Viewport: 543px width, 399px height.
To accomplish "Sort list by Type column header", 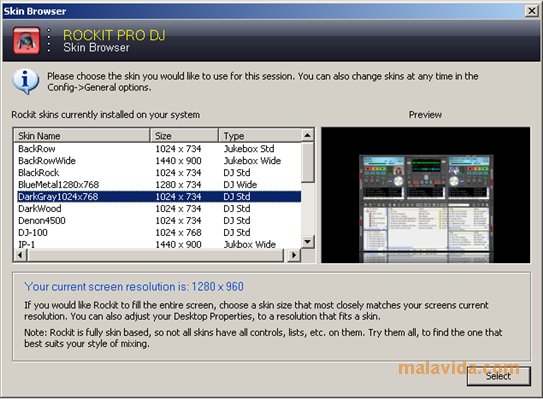I will coord(260,135).
